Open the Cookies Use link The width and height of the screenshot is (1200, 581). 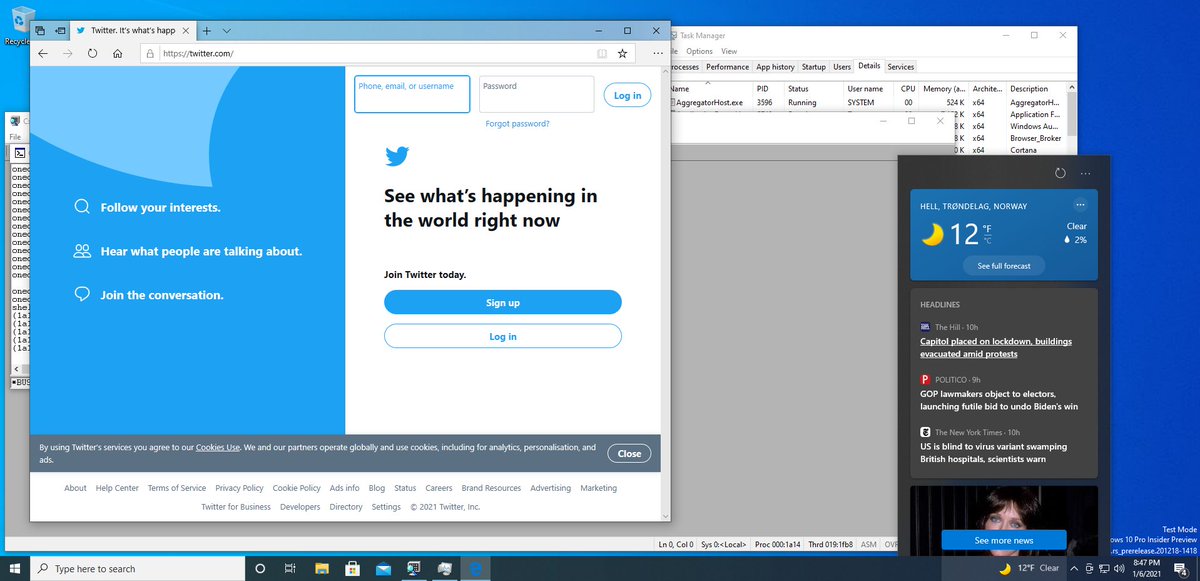point(218,447)
